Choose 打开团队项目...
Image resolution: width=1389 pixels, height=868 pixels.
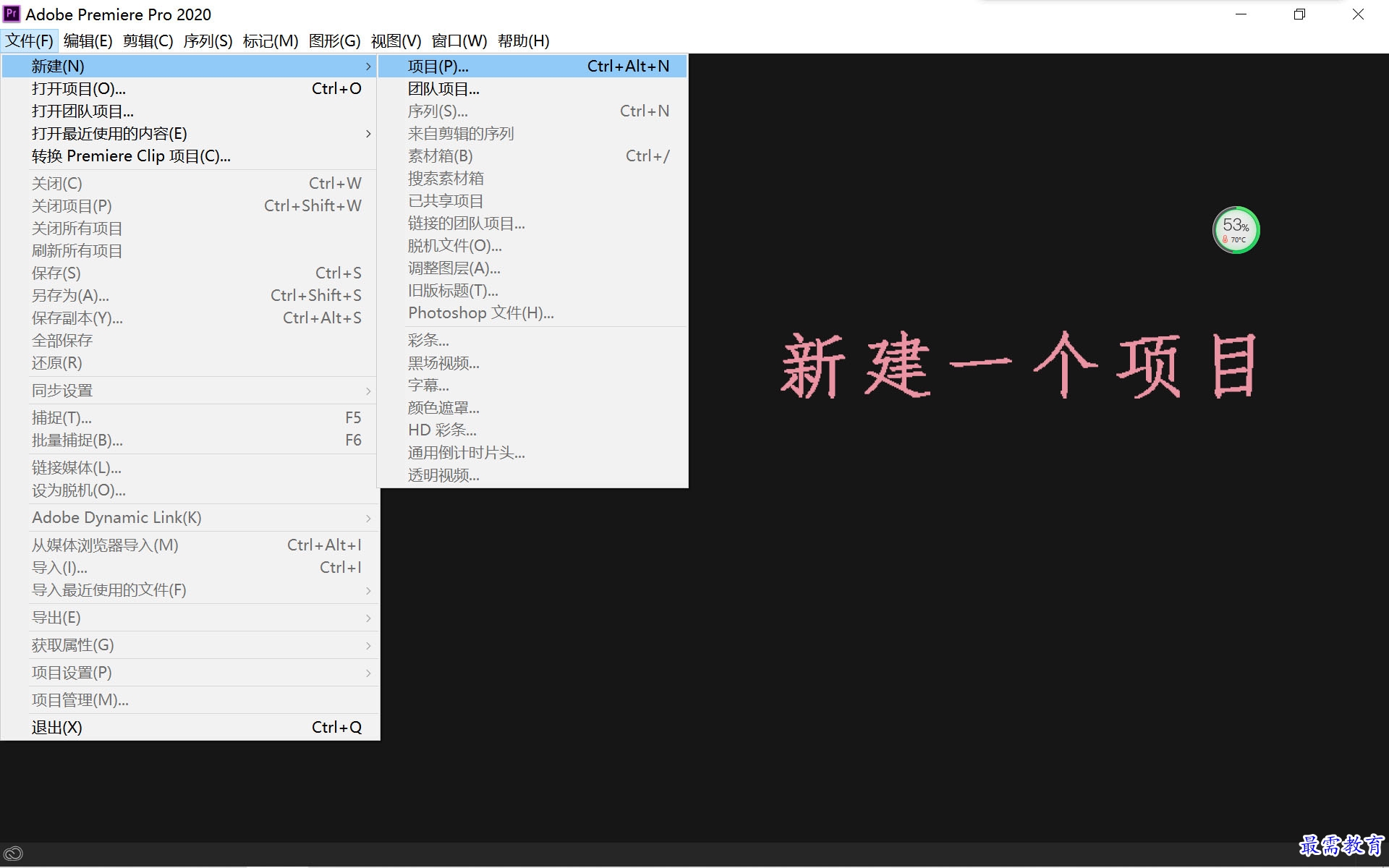pos(190,111)
